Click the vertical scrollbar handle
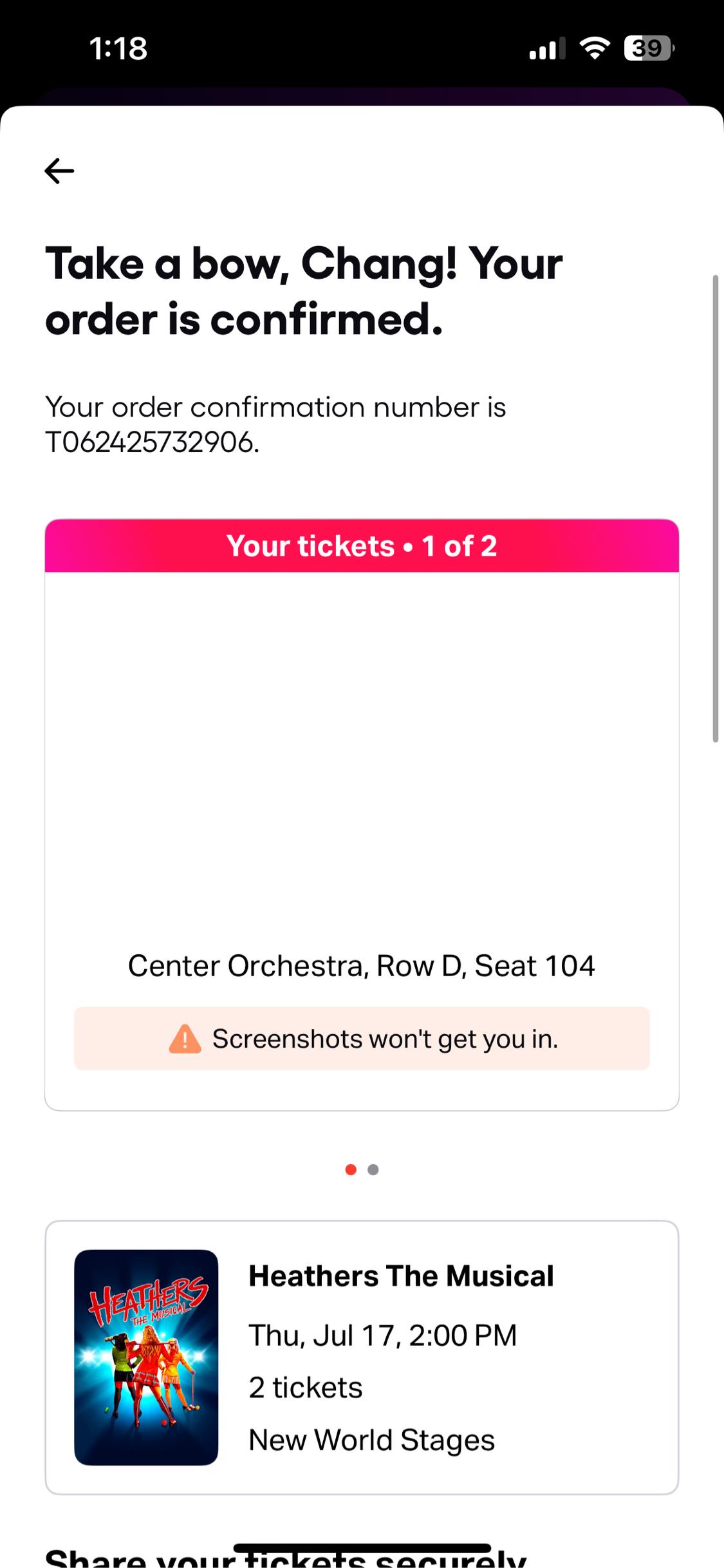The image size is (724, 1568). click(x=715, y=509)
